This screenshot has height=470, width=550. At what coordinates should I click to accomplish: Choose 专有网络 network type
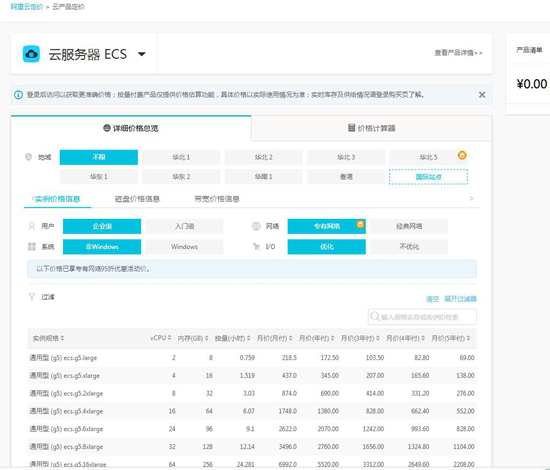(327, 226)
